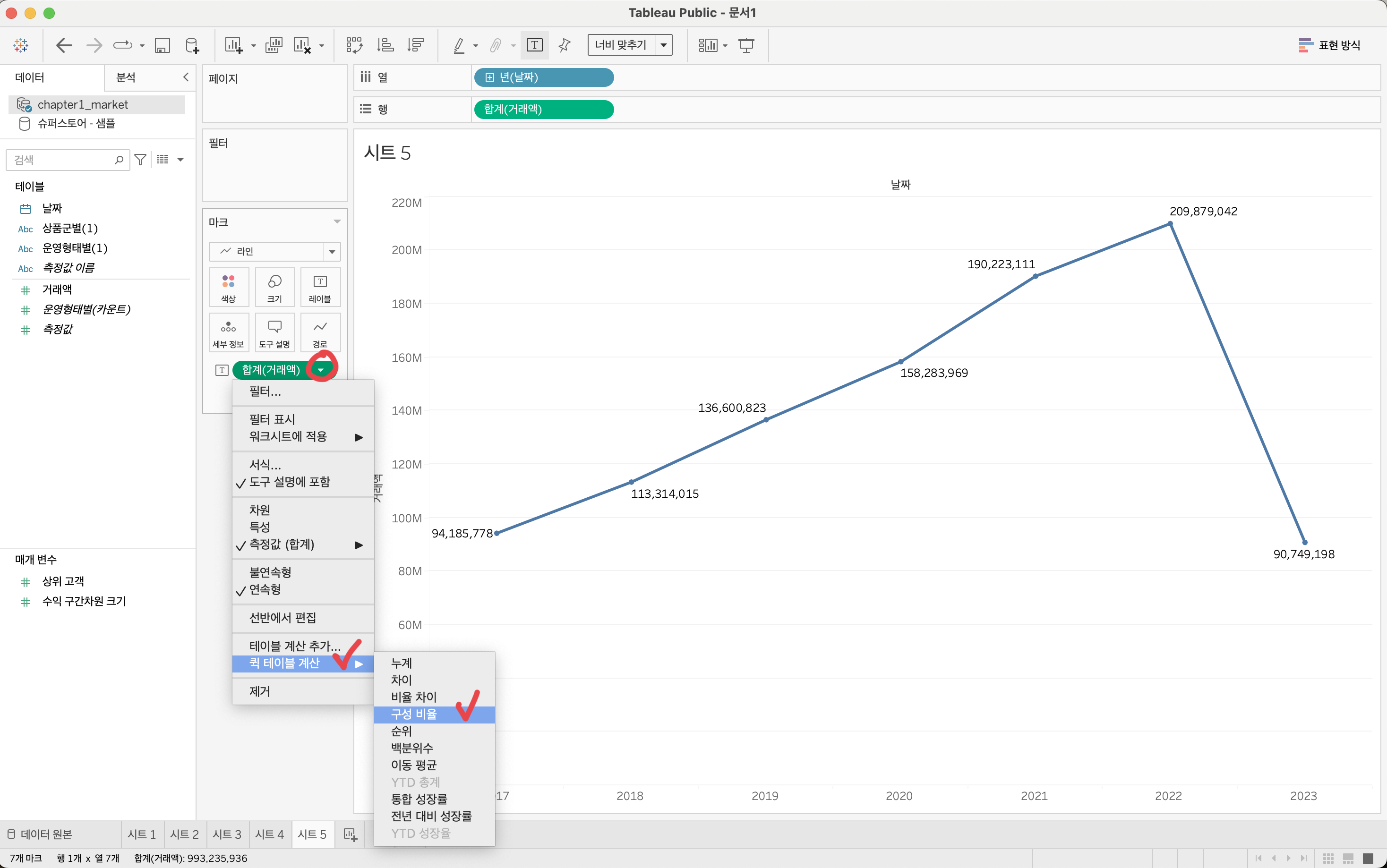Switch to the Sheet 3 tab
1387x868 pixels.
pyautogui.click(x=227, y=834)
